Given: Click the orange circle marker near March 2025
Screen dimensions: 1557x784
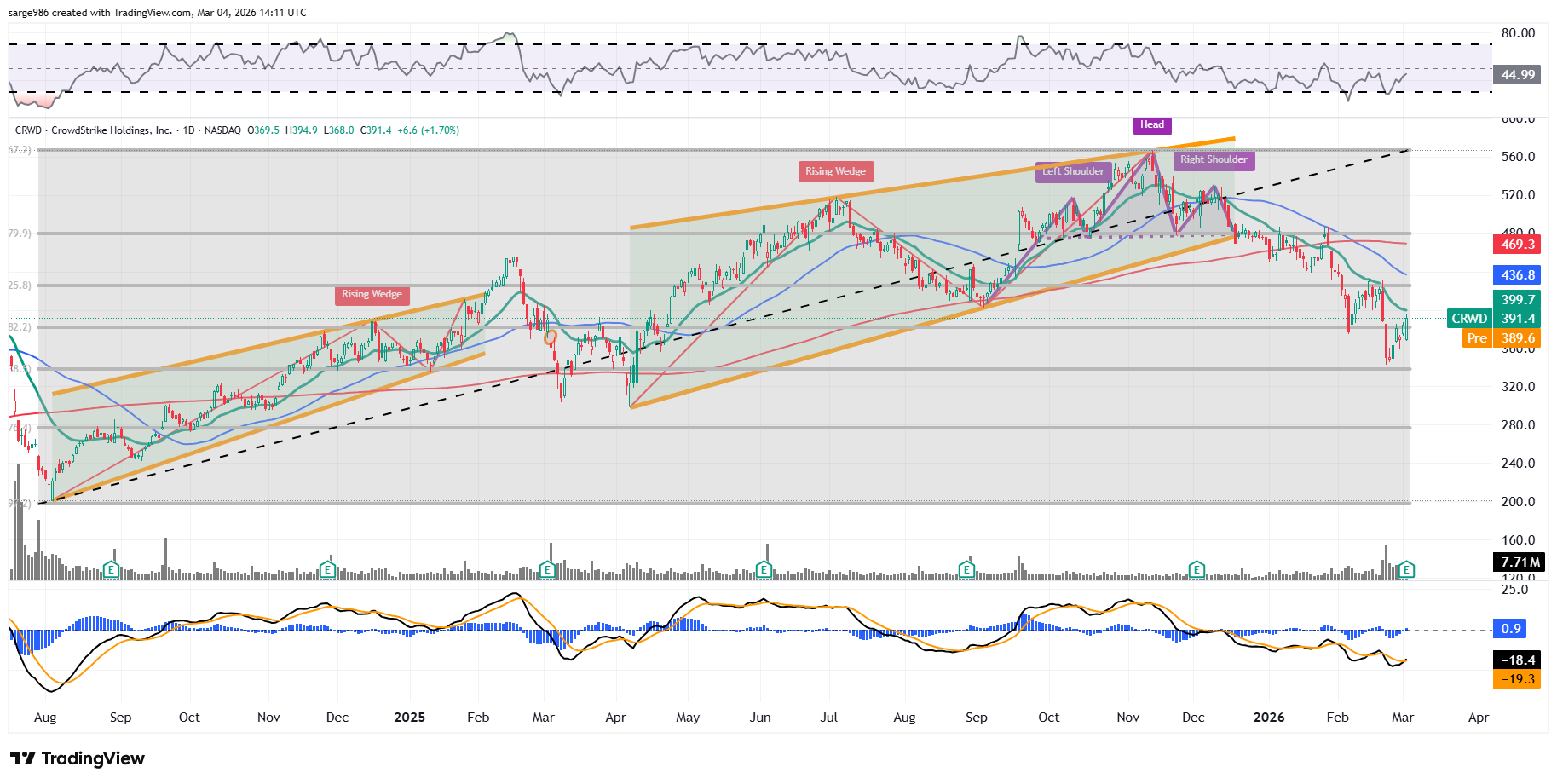Looking at the screenshot, I should [x=551, y=337].
